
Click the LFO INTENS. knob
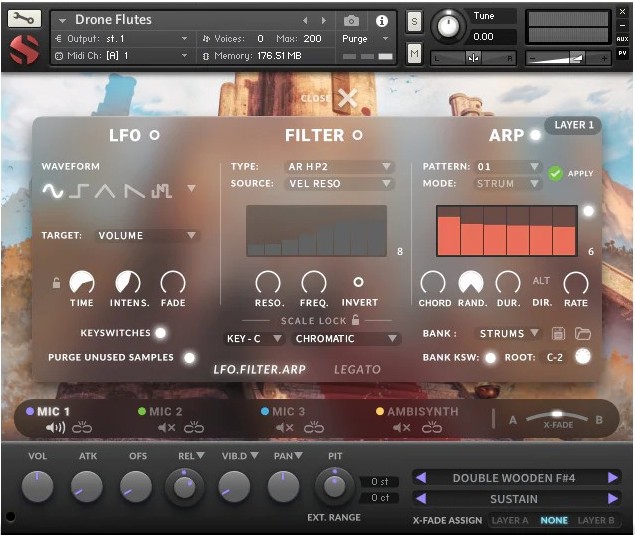(128, 282)
